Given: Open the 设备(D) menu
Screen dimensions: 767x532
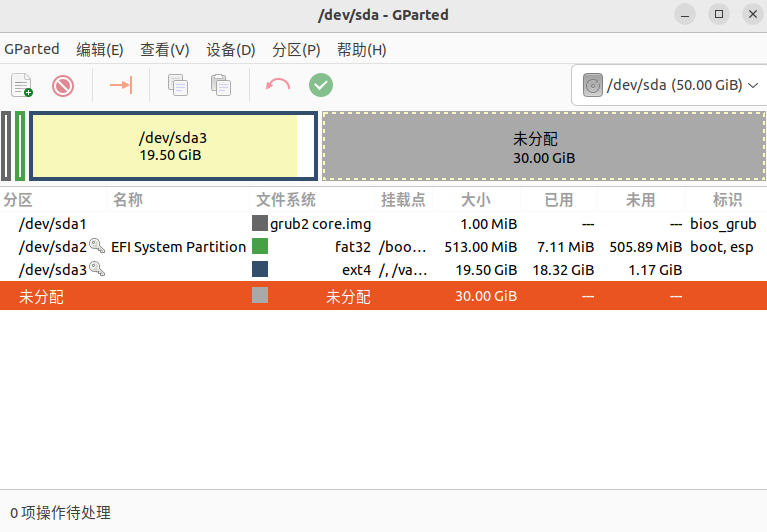Looking at the screenshot, I should click(x=231, y=49).
